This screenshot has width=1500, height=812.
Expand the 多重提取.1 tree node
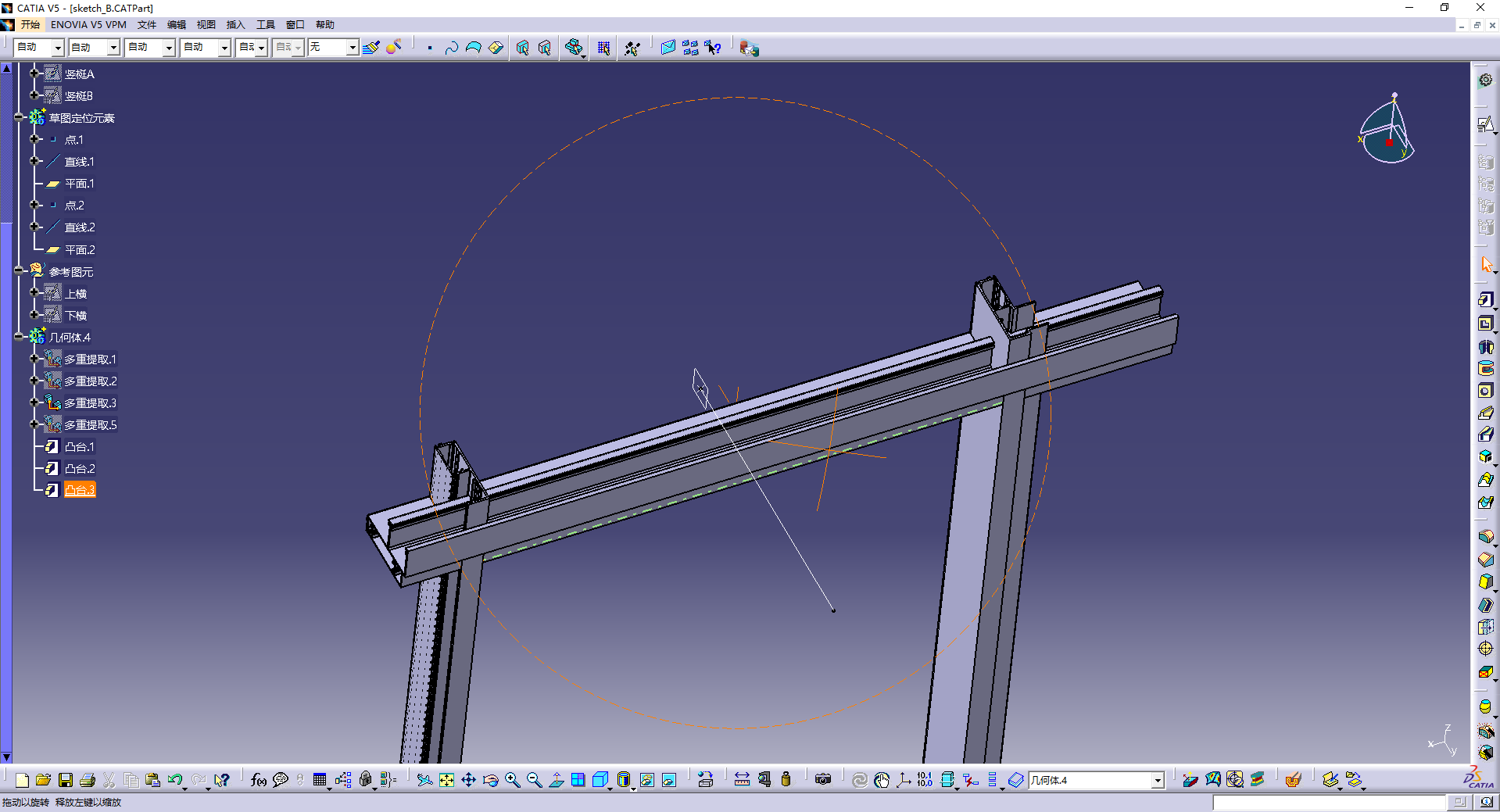click(34, 359)
